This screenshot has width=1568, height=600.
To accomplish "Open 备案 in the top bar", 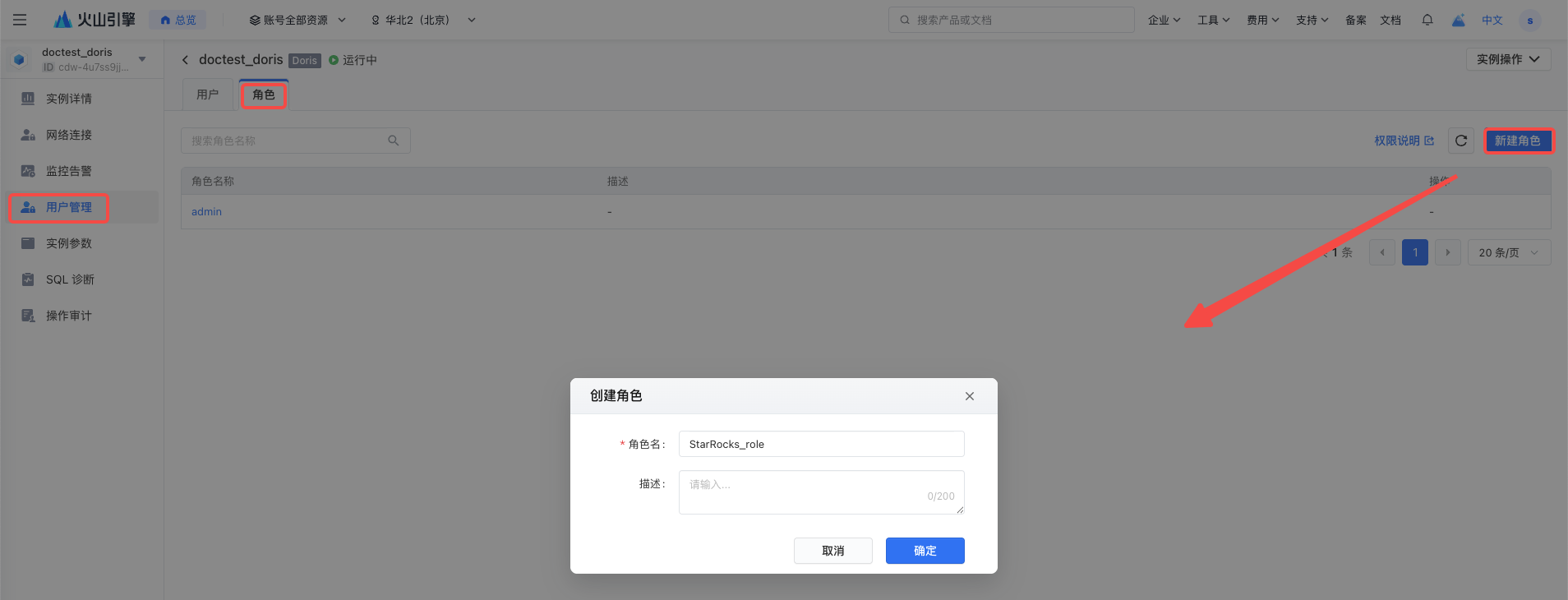I will [x=1356, y=20].
